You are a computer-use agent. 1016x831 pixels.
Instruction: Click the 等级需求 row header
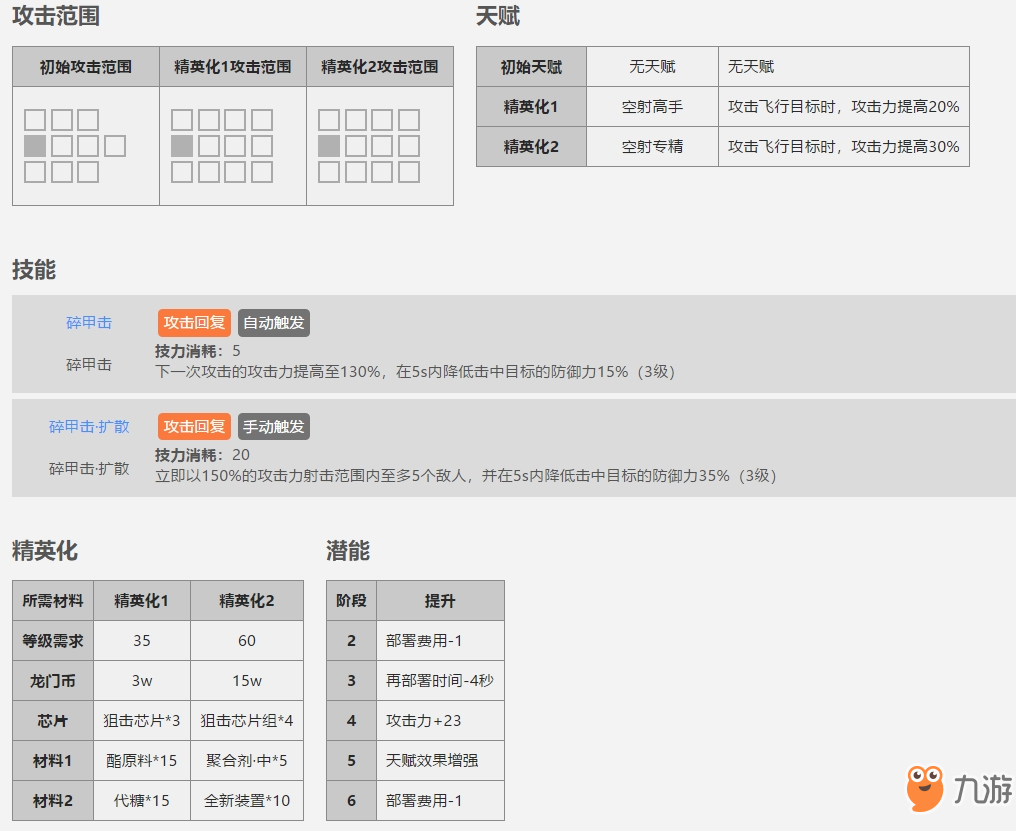point(53,641)
